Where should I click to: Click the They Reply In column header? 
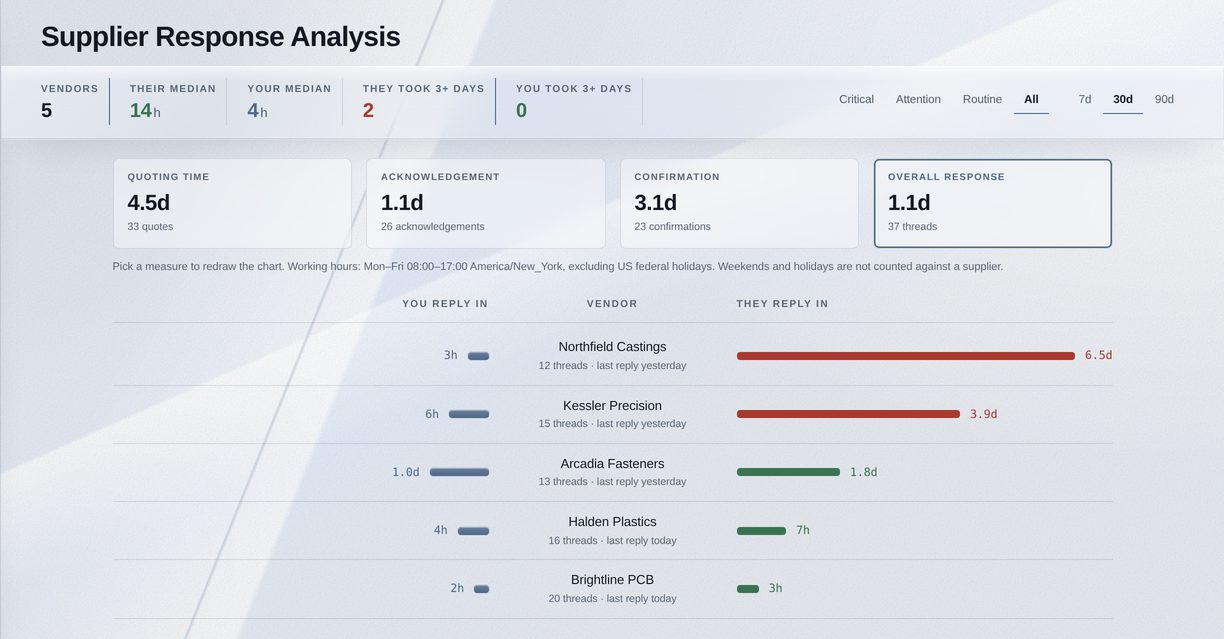(782, 303)
